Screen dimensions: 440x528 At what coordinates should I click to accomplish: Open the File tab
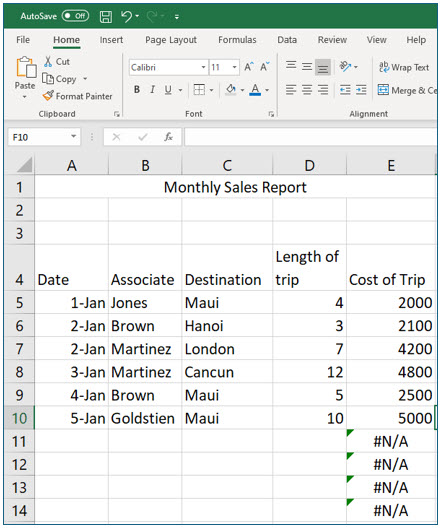tap(23, 40)
